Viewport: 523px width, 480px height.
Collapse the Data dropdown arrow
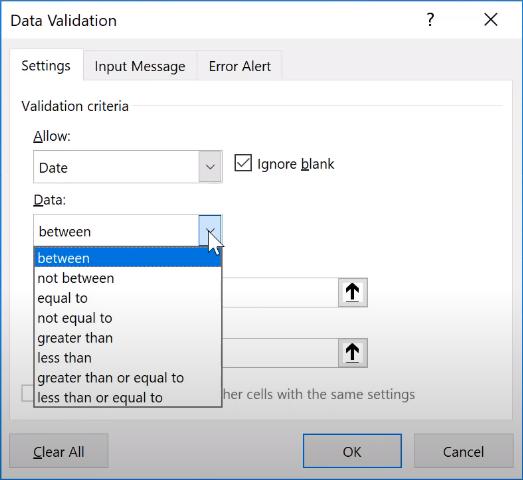[x=210, y=230]
